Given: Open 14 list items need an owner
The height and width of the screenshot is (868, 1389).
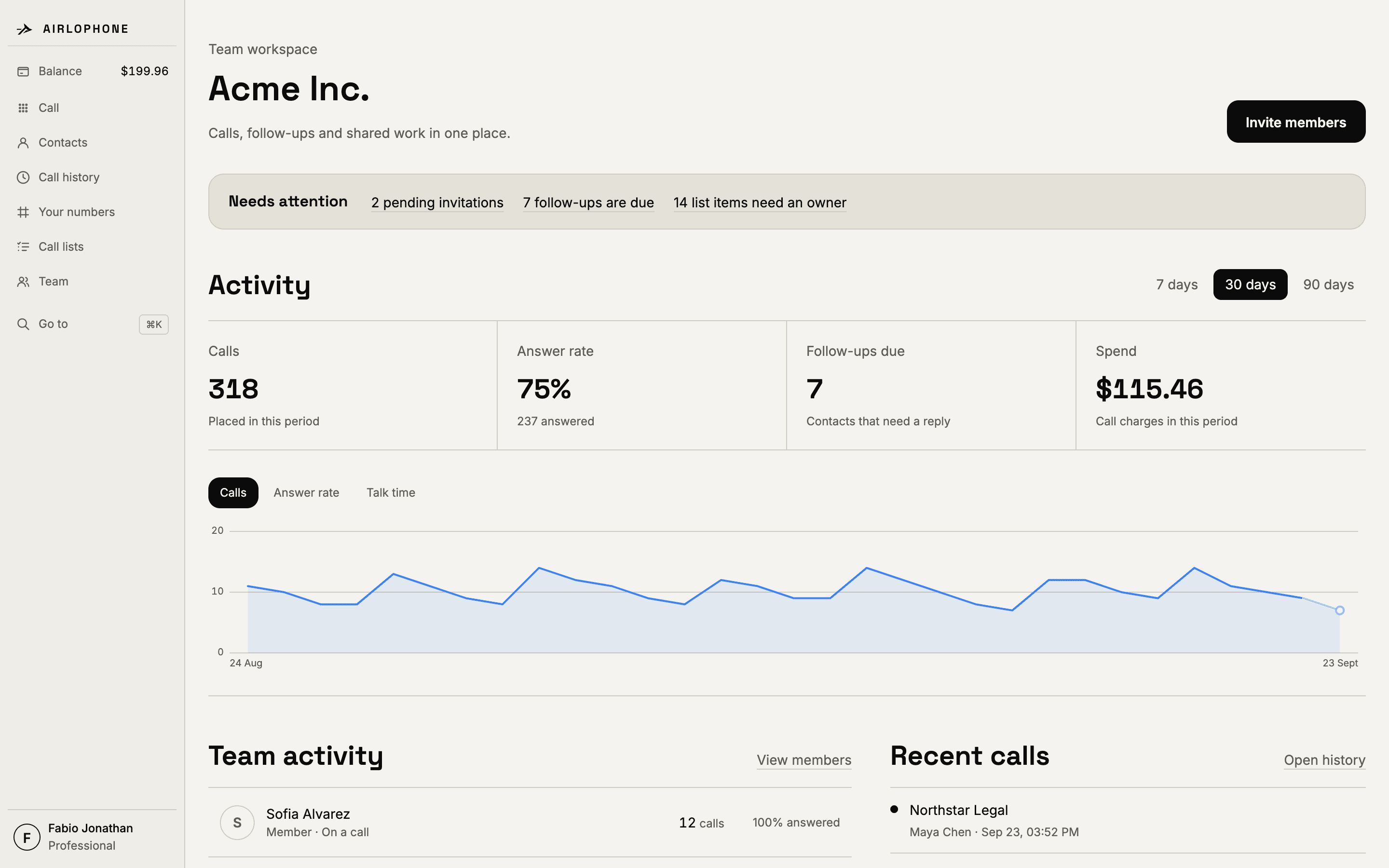Looking at the screenshot, I should point(760,203).
